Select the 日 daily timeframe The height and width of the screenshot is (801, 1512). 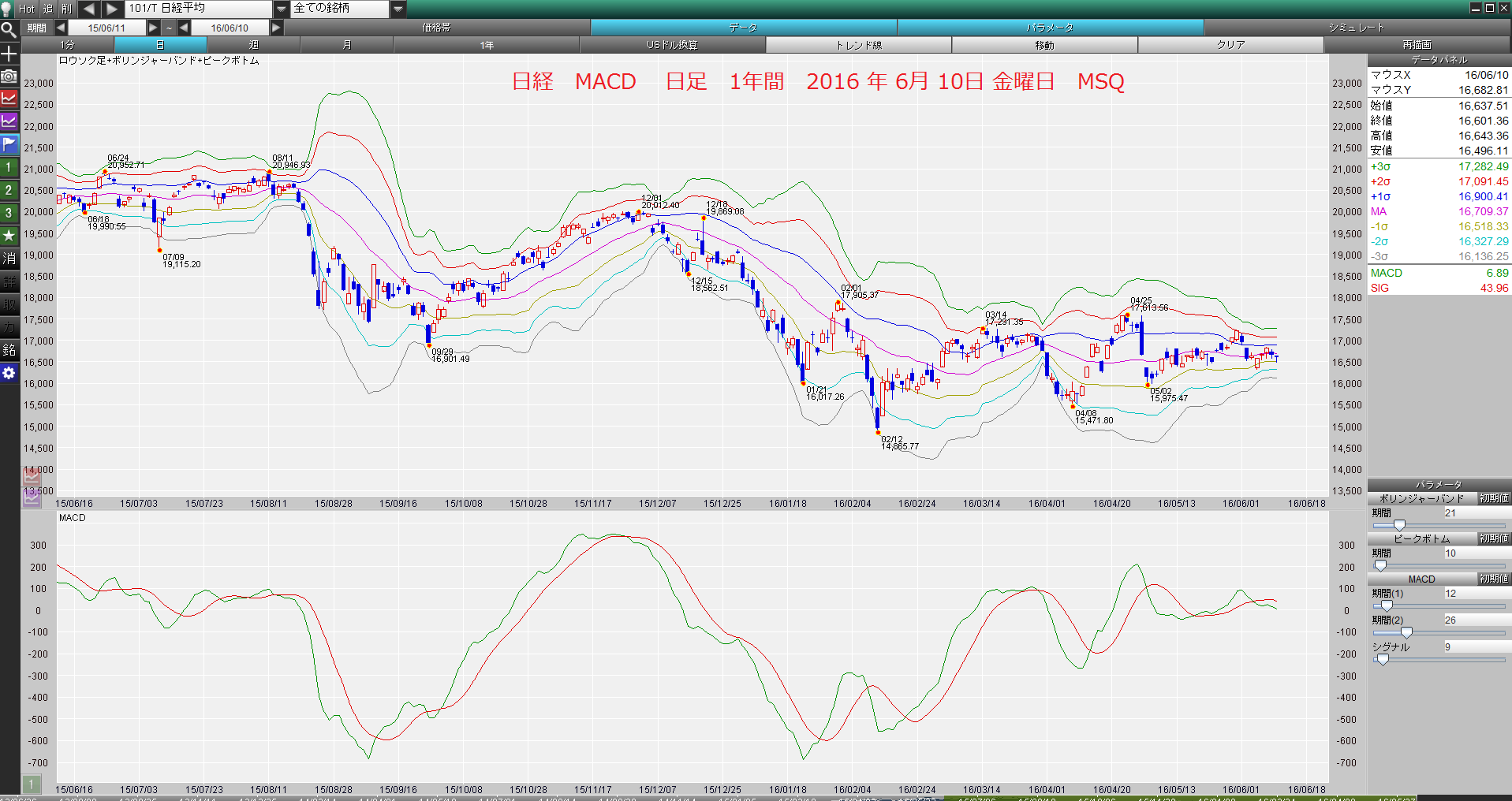(160, 45)
